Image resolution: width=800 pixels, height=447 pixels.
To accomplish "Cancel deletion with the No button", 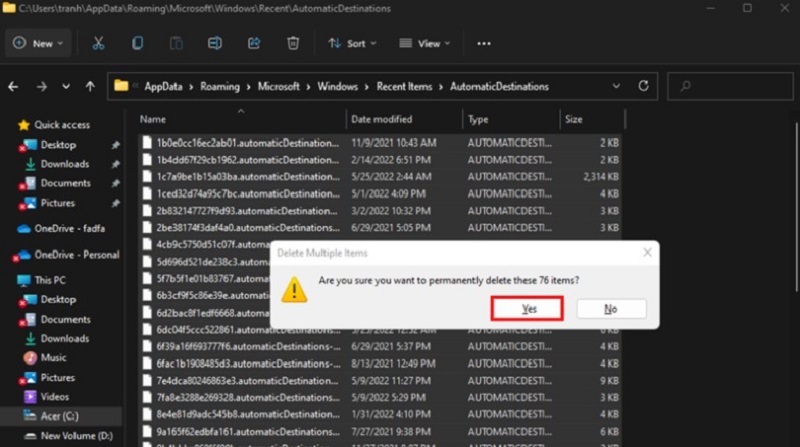I will tap(611, 309).
